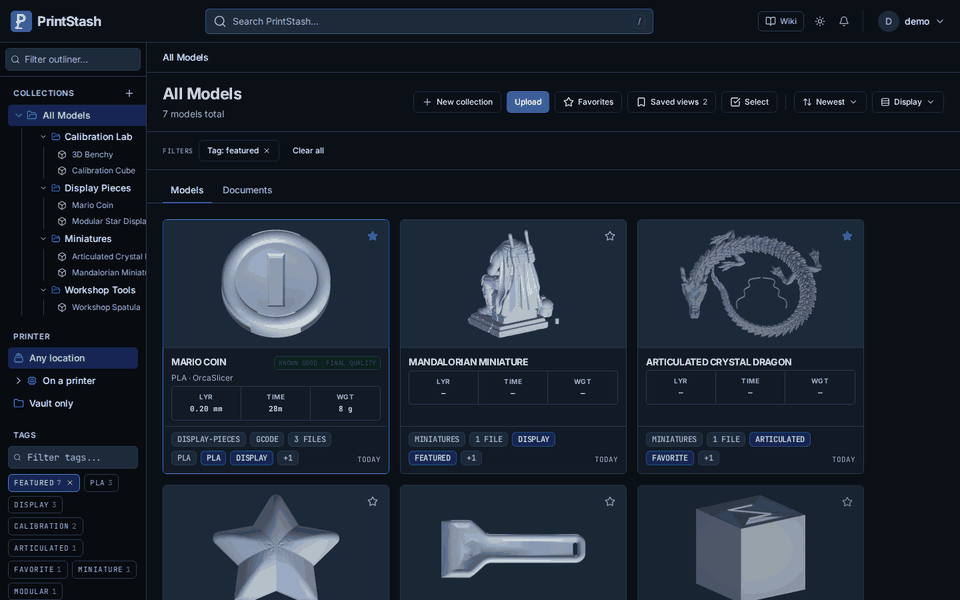Screen dimensions: 960x600
Task: Select Mario Coin in the outliner tree
Action: [92, 205]
